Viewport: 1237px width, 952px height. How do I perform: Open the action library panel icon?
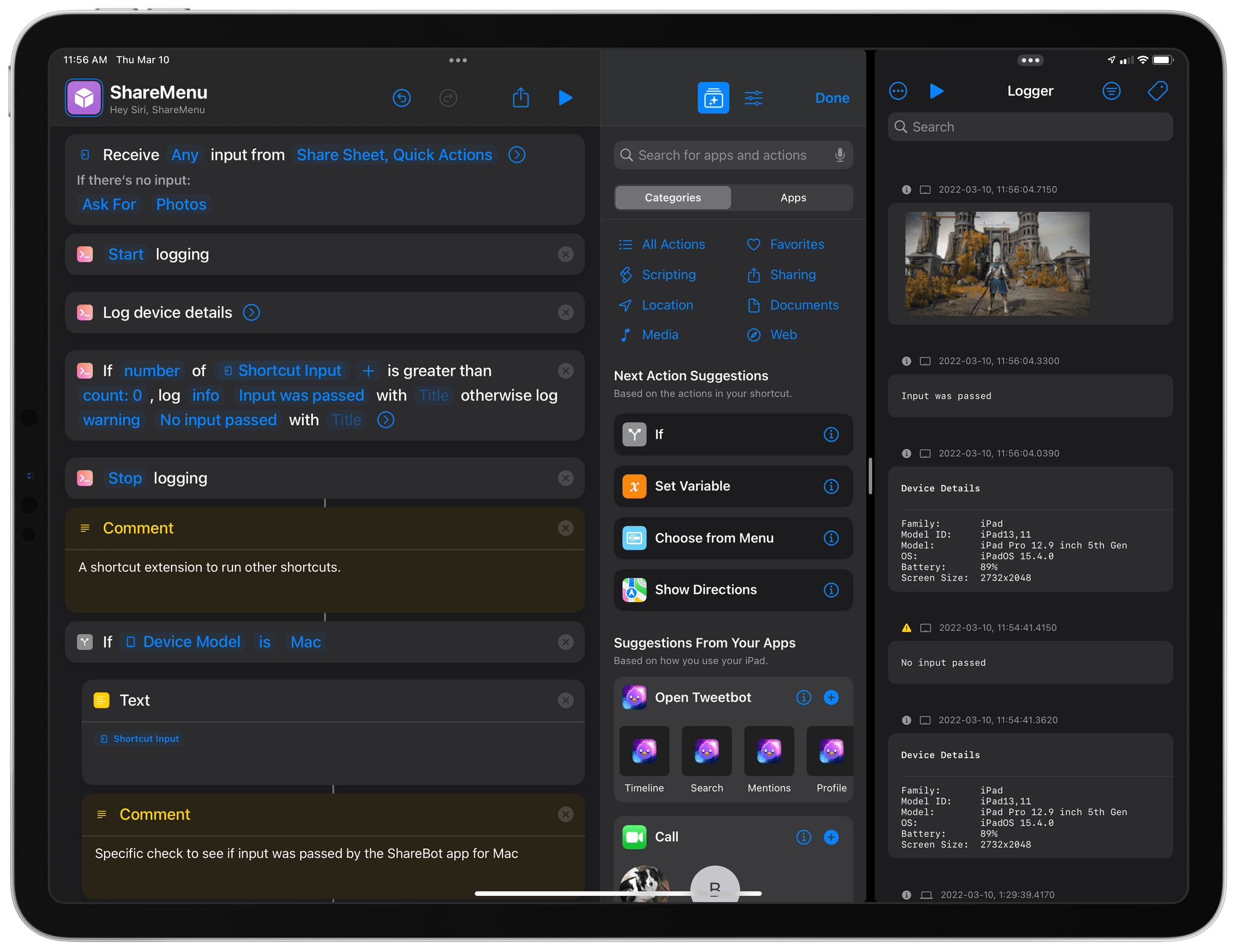[x=713, y=97]
